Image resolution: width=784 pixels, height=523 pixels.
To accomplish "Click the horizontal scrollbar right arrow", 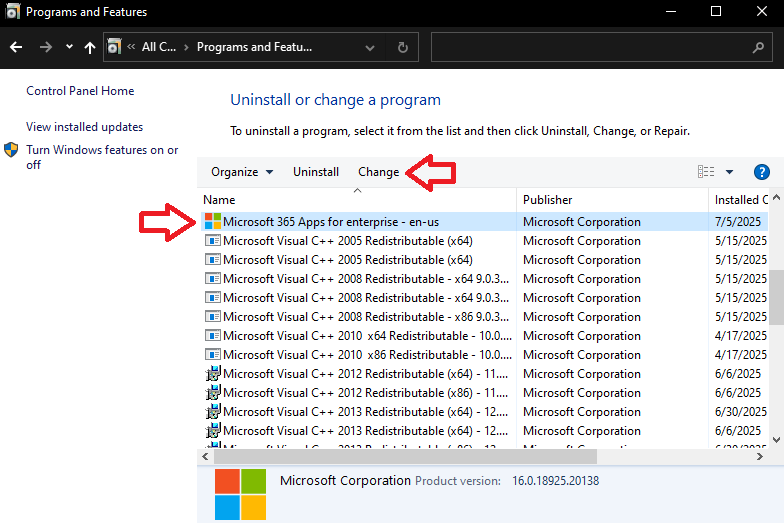I will pos(760,456).
